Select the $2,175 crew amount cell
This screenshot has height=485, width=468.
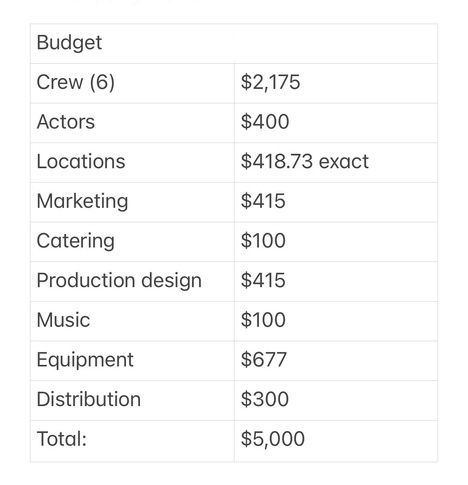tap(336, 83)
